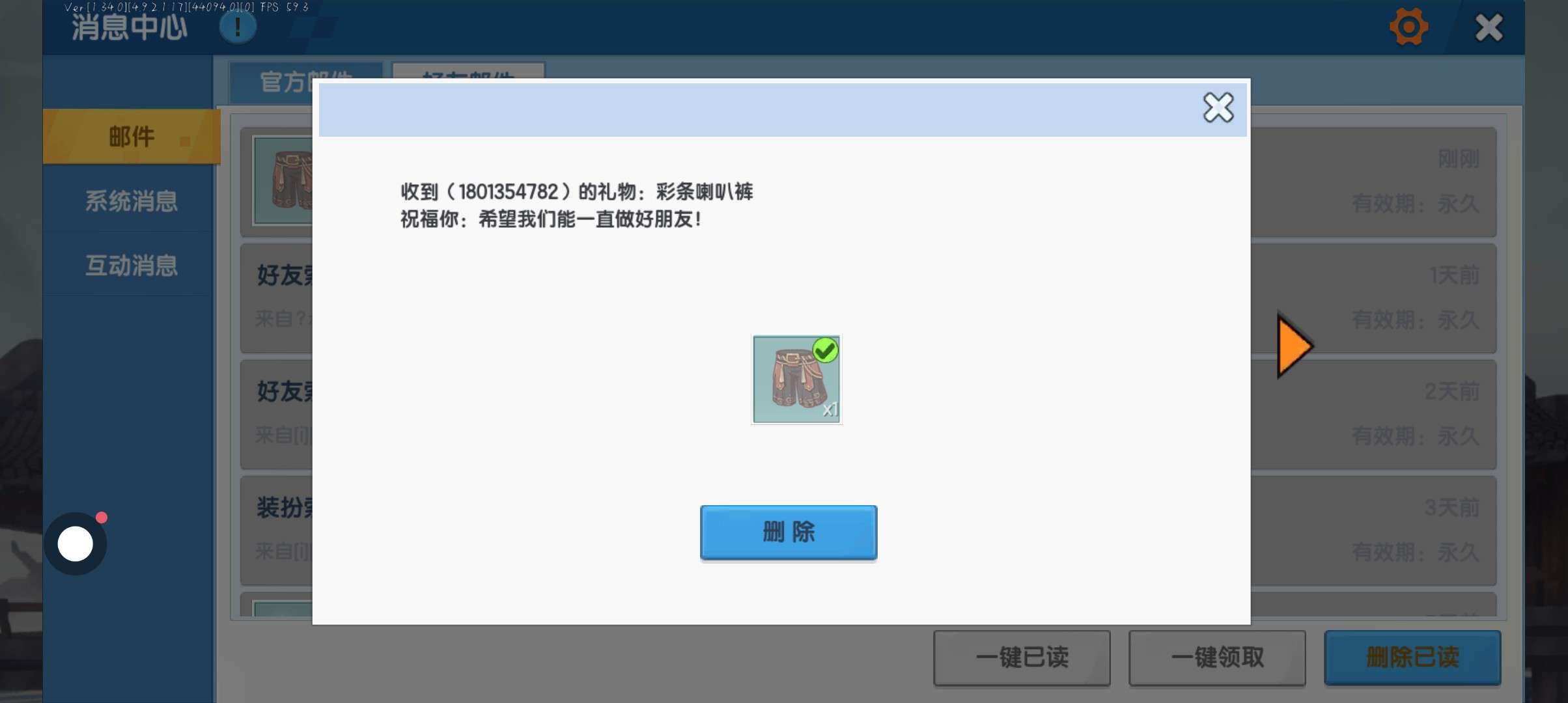
Task: Switch to 互动消息 sidebar section
Action: (x=132, y=266)
